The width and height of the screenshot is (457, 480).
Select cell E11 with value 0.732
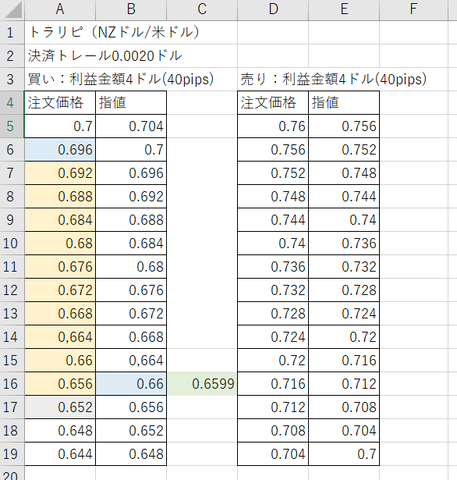pos(344,266)
